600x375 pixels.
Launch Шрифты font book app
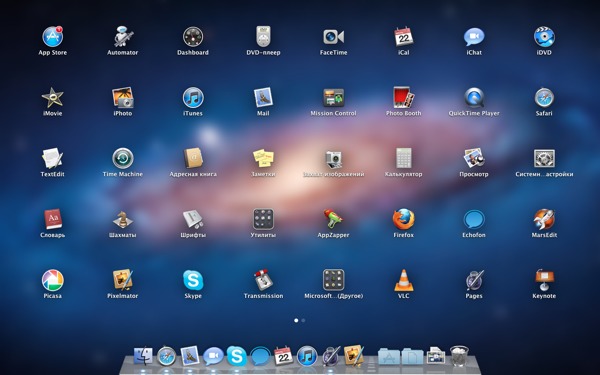pos(193,220)
